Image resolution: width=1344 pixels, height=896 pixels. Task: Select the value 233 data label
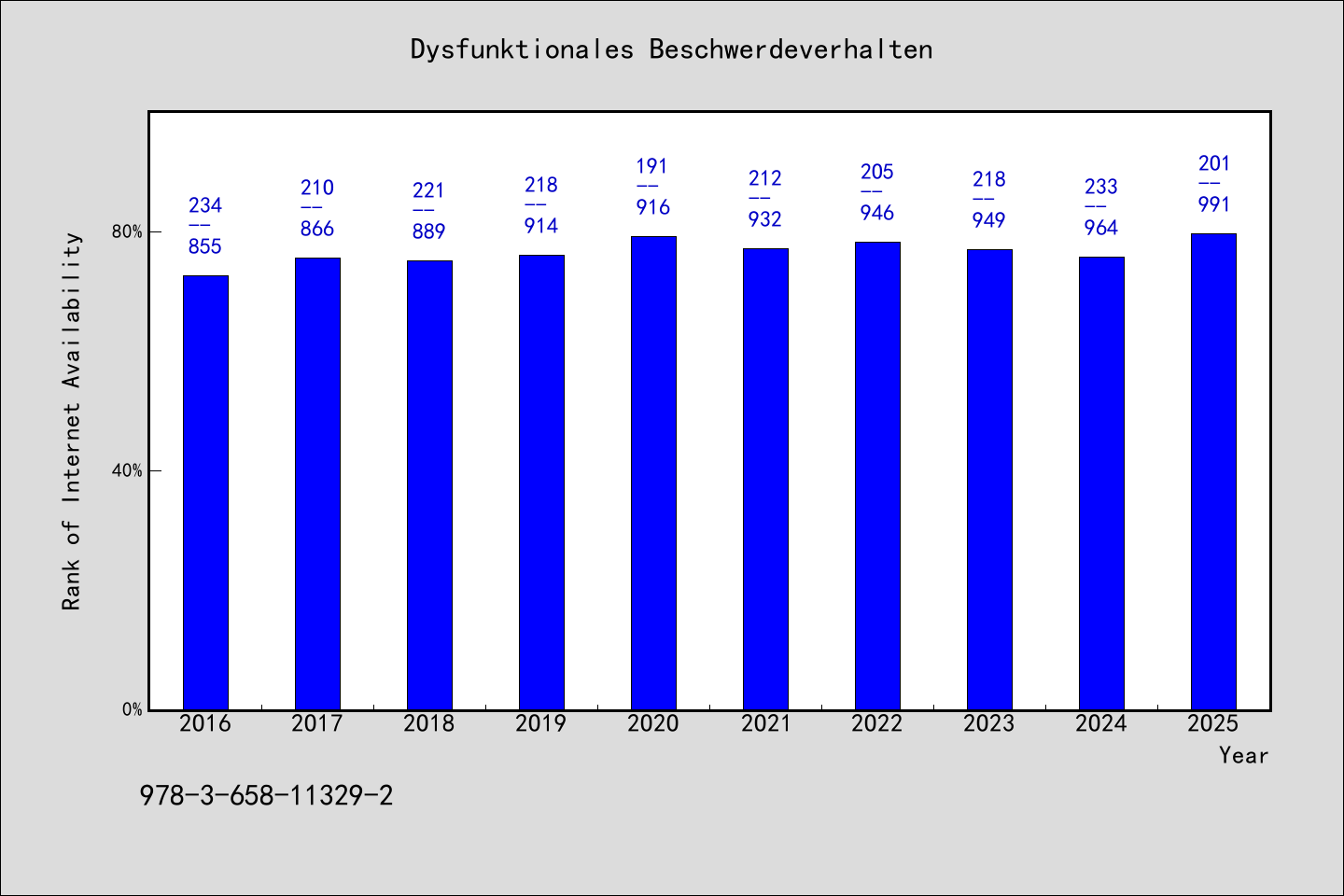1101,187
